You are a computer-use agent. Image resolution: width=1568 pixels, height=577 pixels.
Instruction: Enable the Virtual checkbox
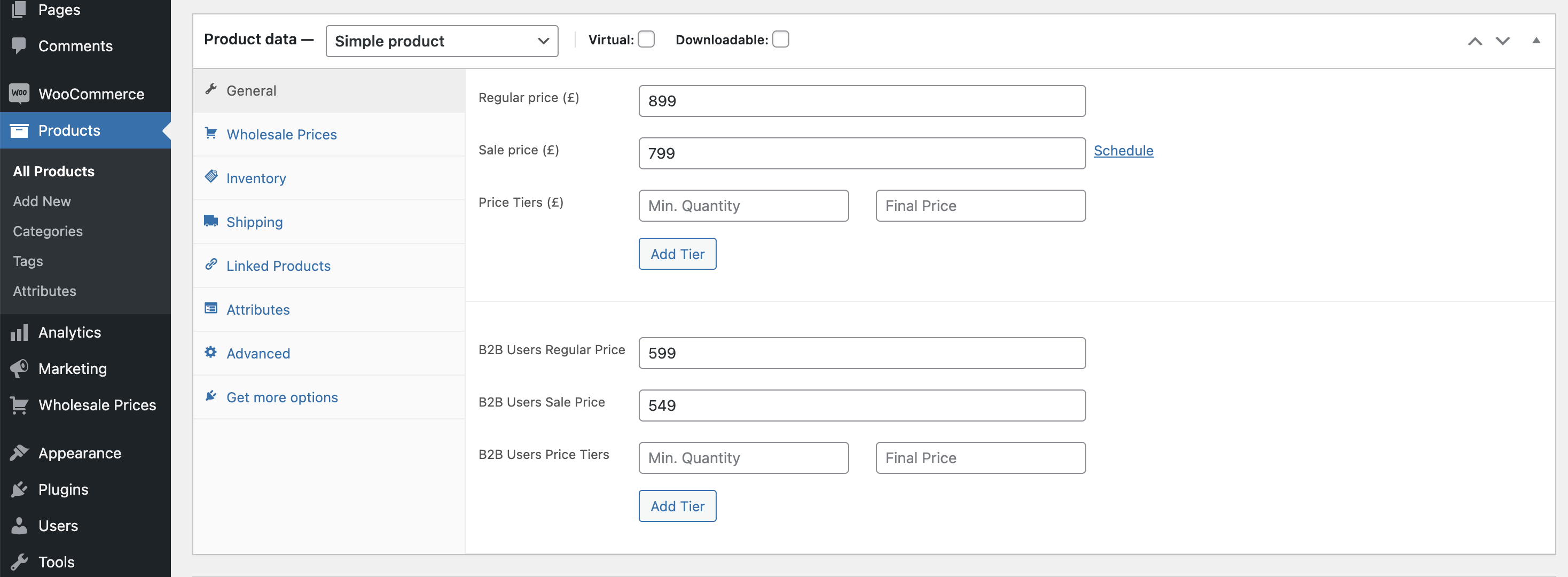(646, 40)
